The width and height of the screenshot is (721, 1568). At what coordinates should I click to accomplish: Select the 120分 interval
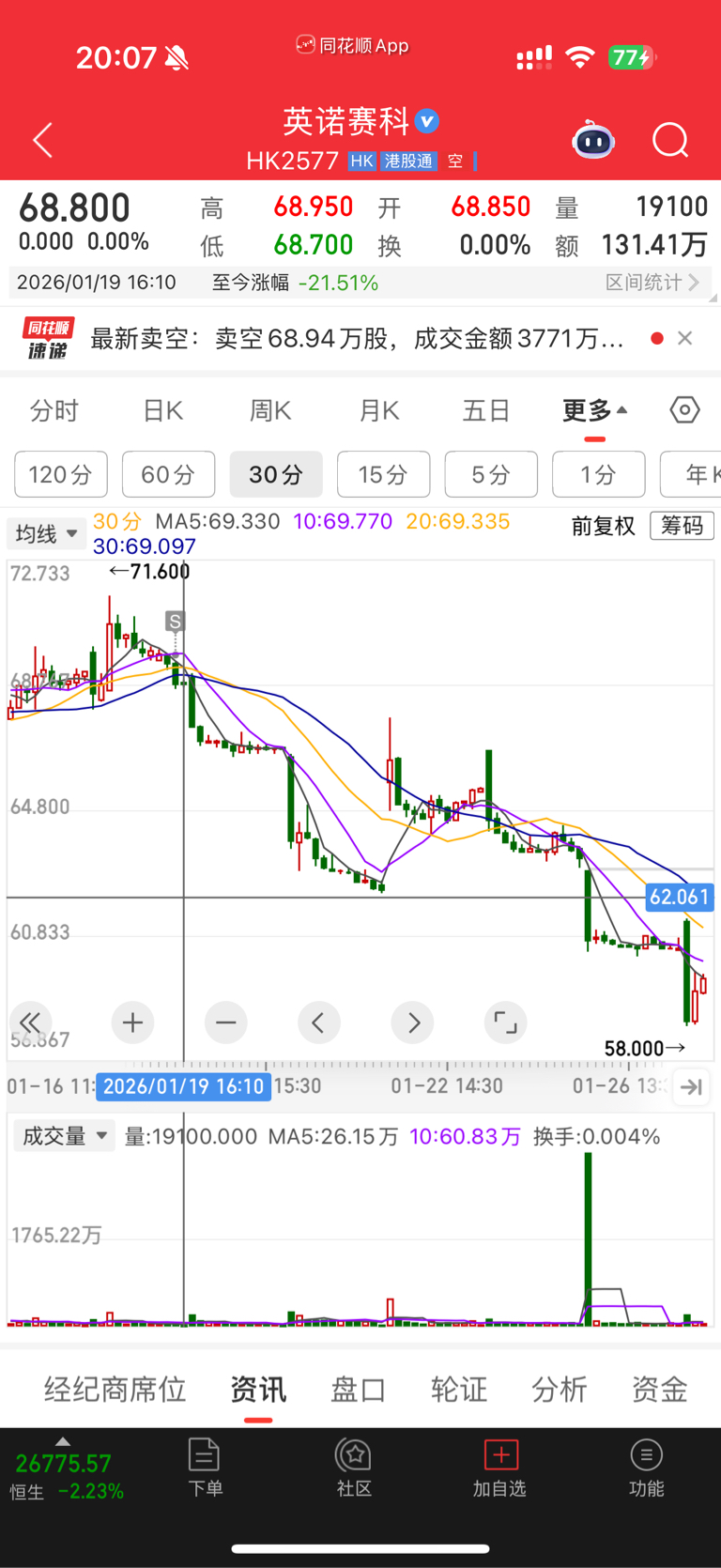click(61, 474)
